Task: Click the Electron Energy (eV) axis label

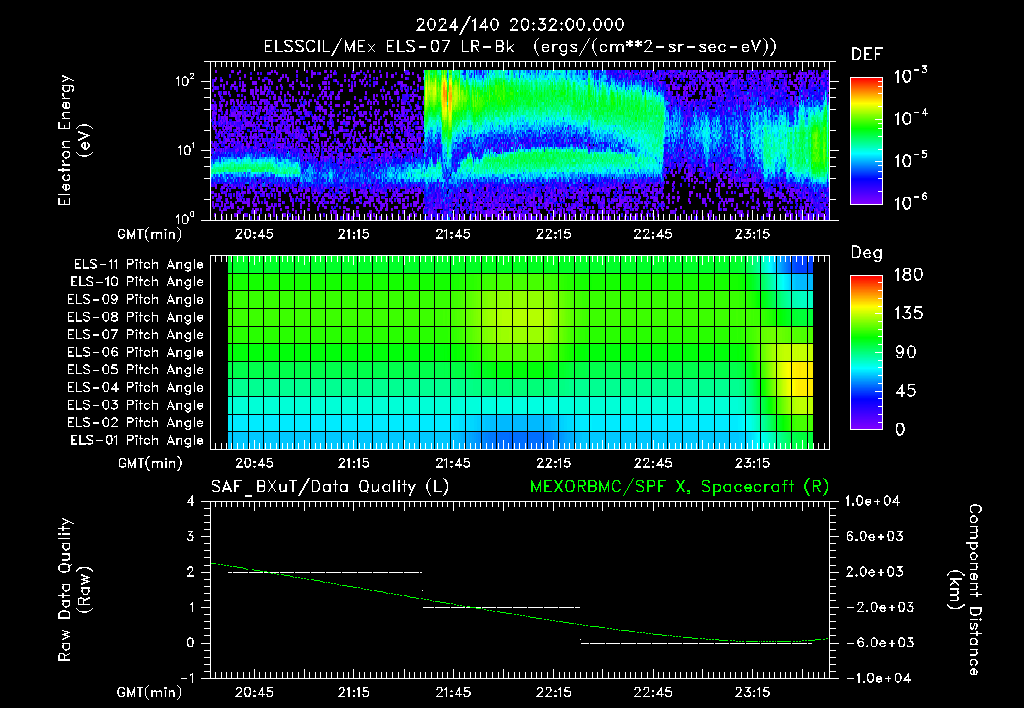Action: 74,140
